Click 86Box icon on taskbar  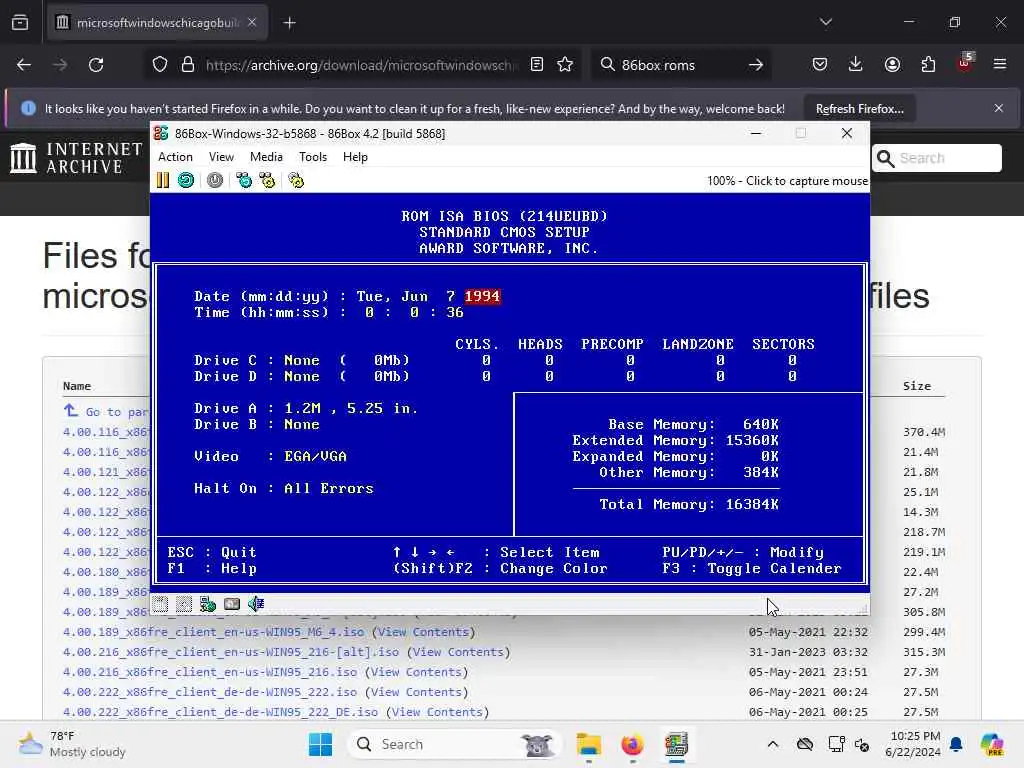(x=677, y=744)
